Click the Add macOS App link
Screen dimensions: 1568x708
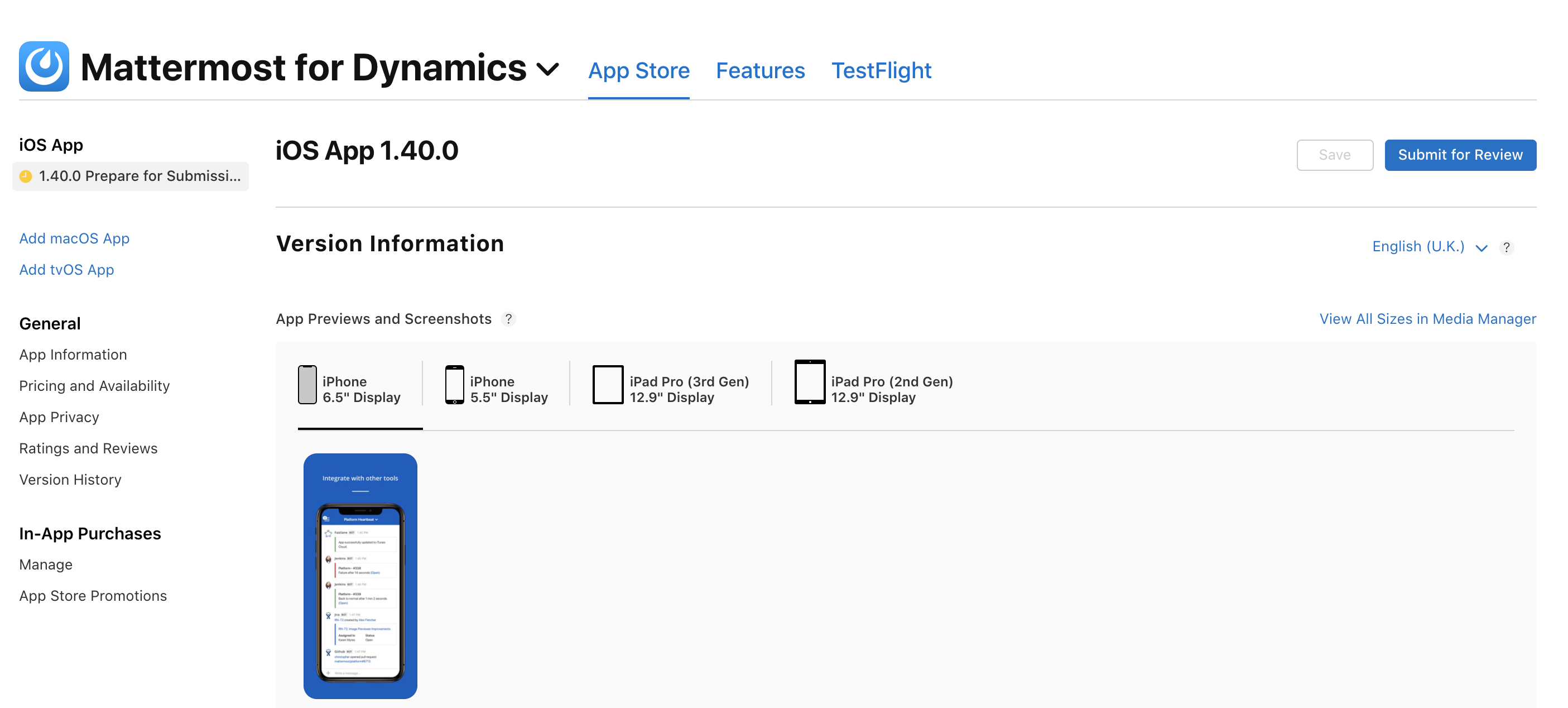tap(74, 238)
